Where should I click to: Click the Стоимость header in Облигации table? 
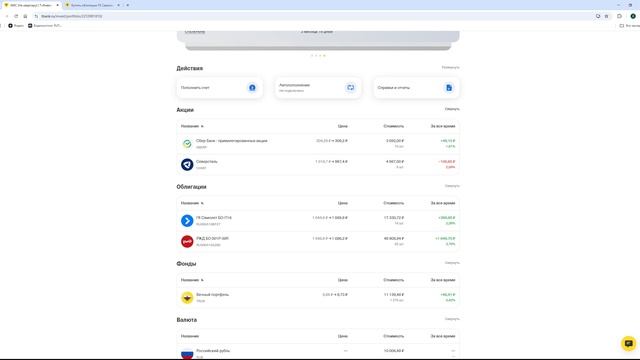393,203
